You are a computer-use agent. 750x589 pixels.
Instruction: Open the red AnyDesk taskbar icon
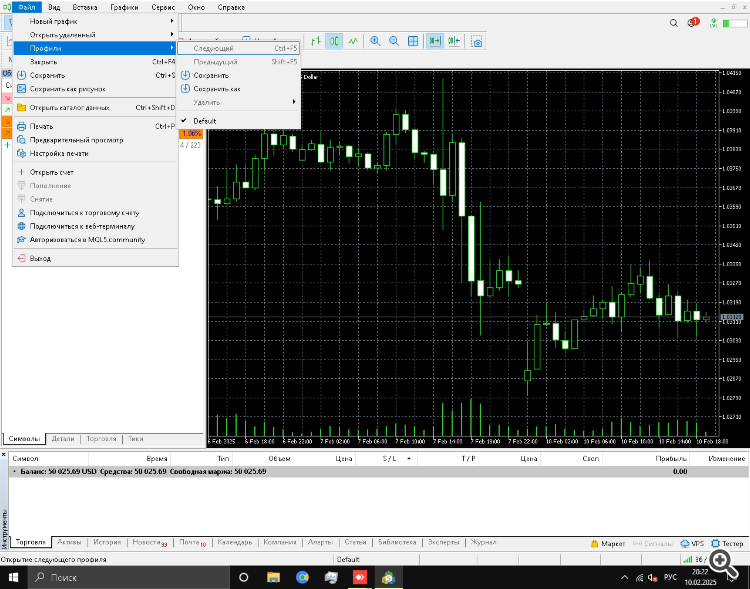[360, 578]
